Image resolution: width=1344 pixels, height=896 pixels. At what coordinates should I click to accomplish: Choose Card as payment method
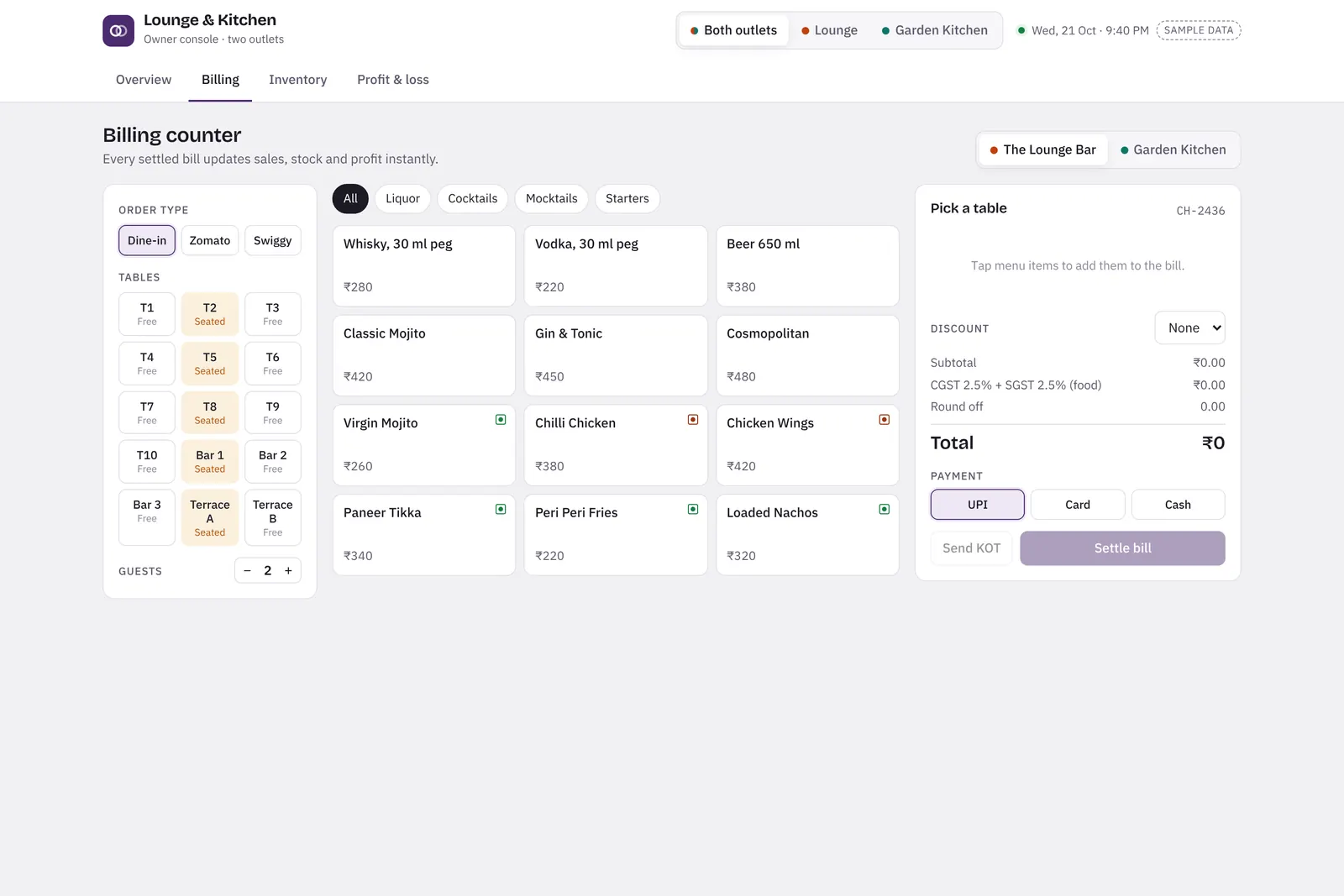[x=1078, y=505]
